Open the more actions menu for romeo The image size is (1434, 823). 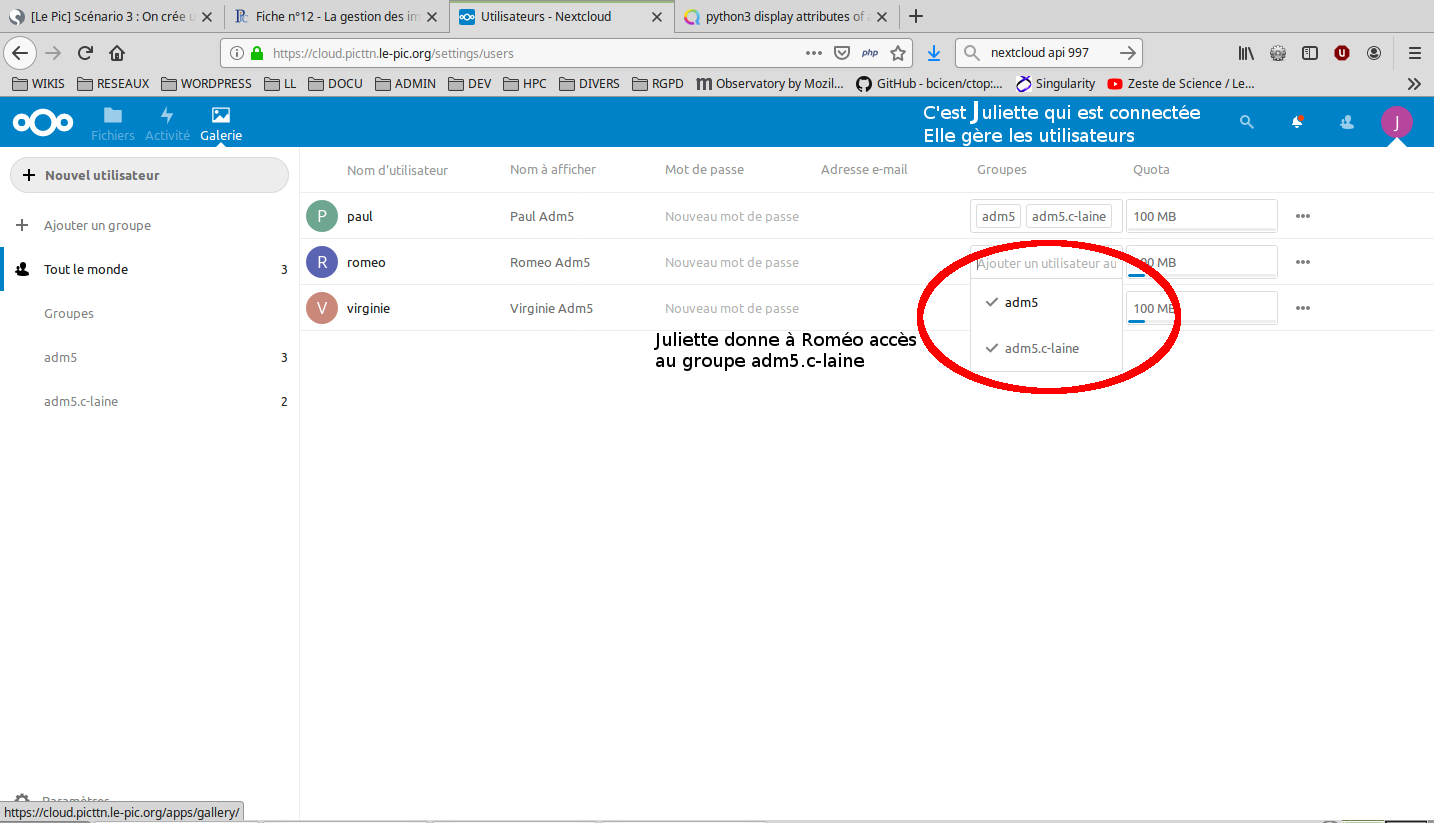point(1302,262)
